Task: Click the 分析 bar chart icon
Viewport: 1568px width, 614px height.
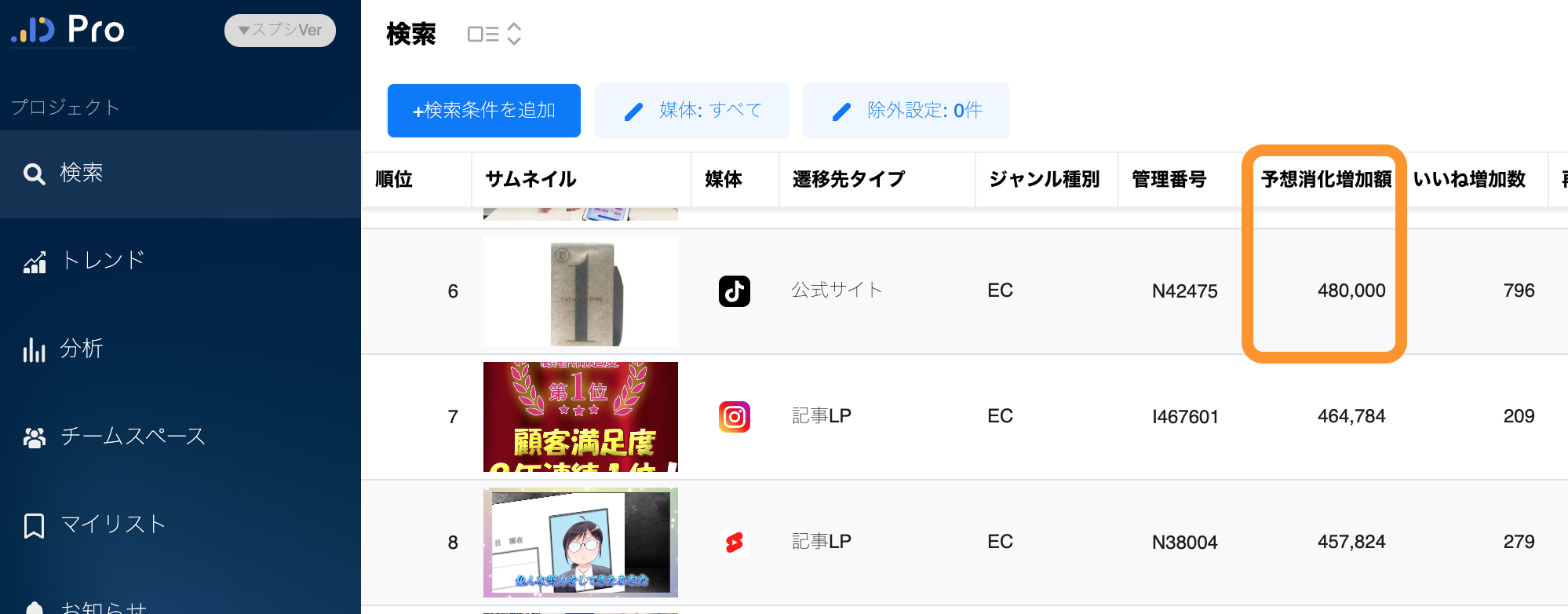Action: pyautogui.click(x=34, y=349)
